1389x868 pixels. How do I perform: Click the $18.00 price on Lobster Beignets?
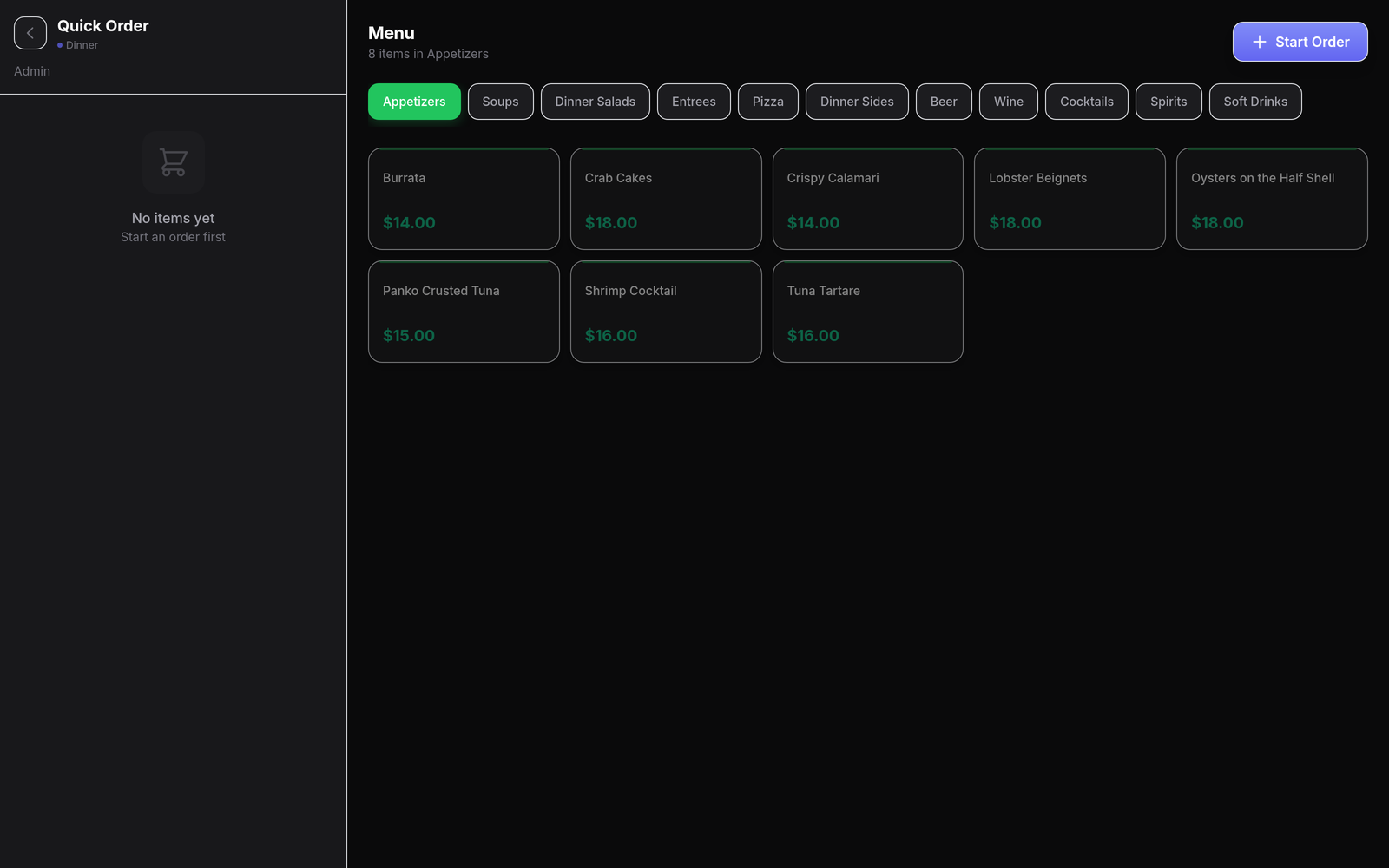tap(1015, 223)
